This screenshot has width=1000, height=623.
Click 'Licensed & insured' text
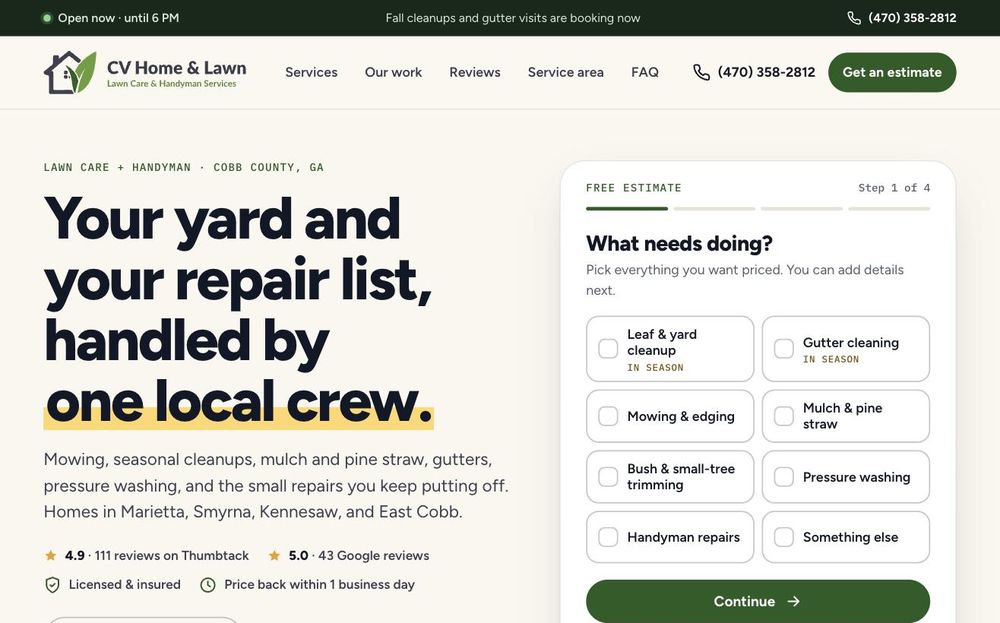tap(125, 585)
